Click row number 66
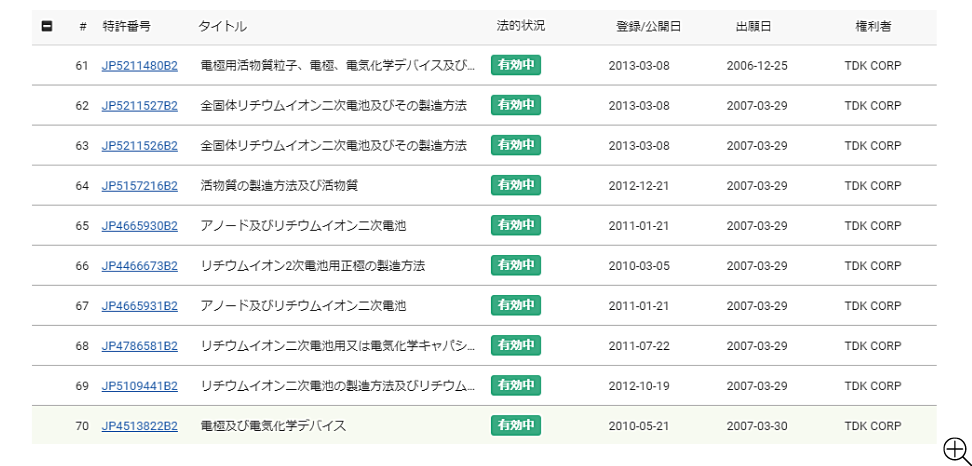 [x=82, y=266]
